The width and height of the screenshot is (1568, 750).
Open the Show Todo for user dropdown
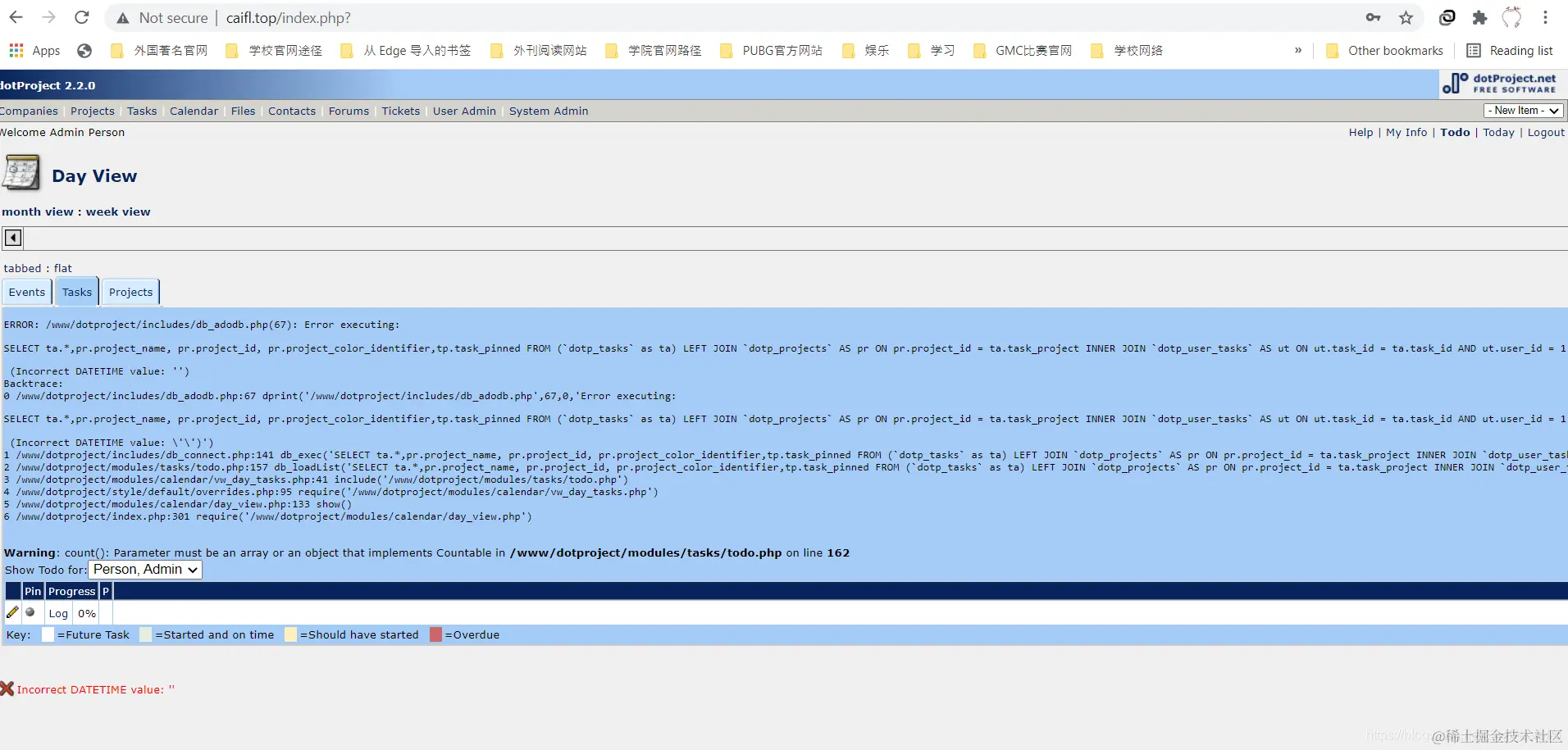(145, 570)
